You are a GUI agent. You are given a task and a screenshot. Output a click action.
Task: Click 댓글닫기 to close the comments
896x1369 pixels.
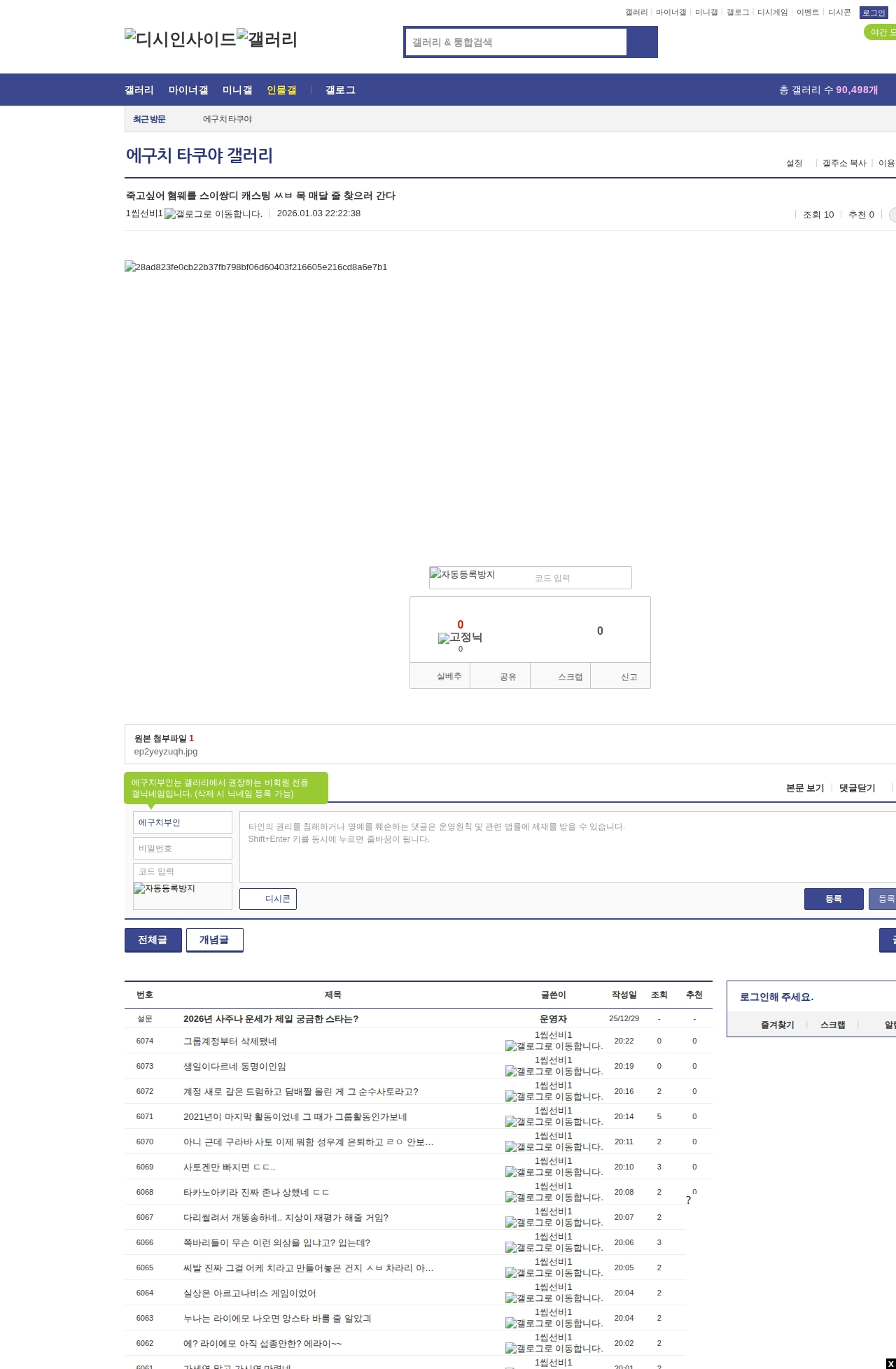point(857,788)
